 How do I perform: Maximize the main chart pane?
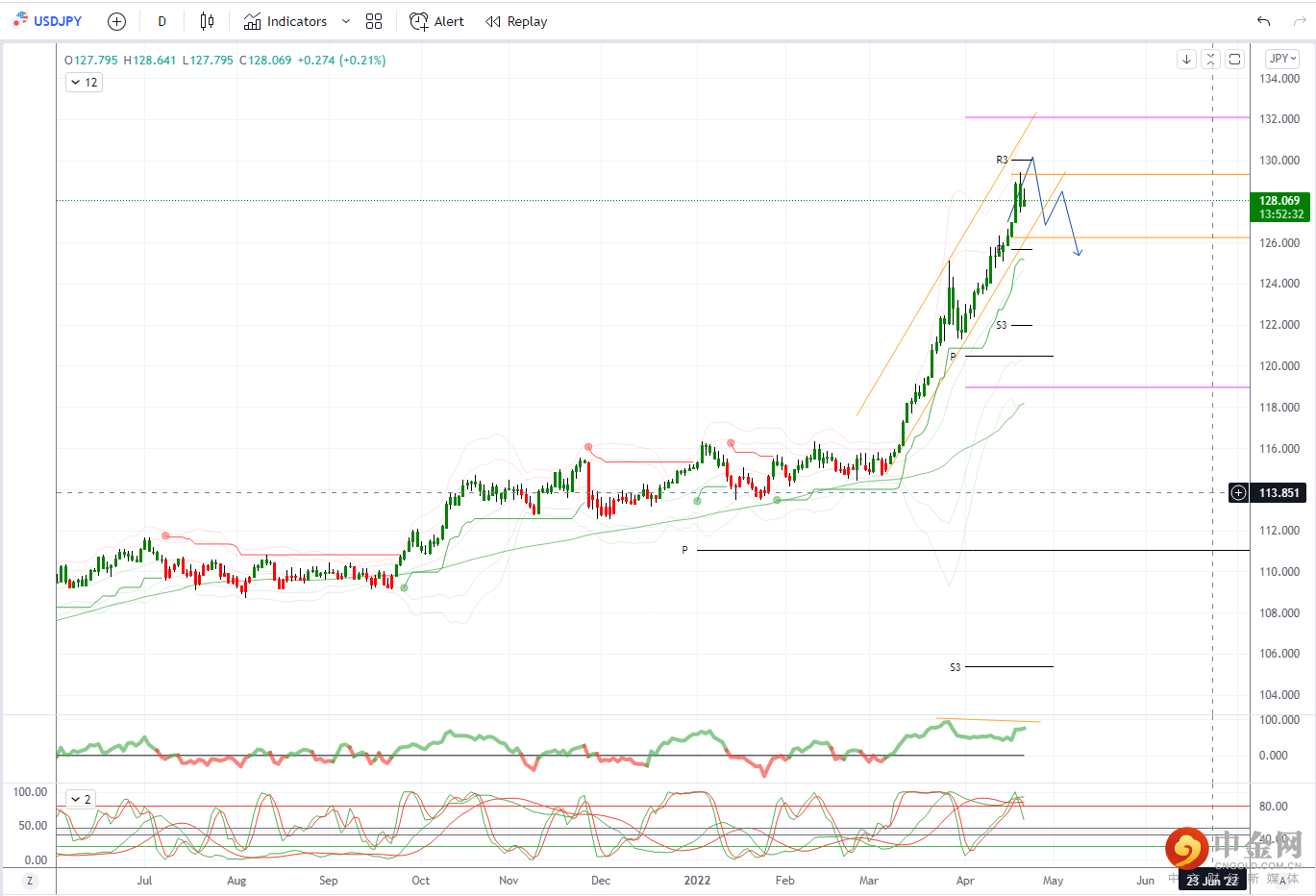(1234, 59)
